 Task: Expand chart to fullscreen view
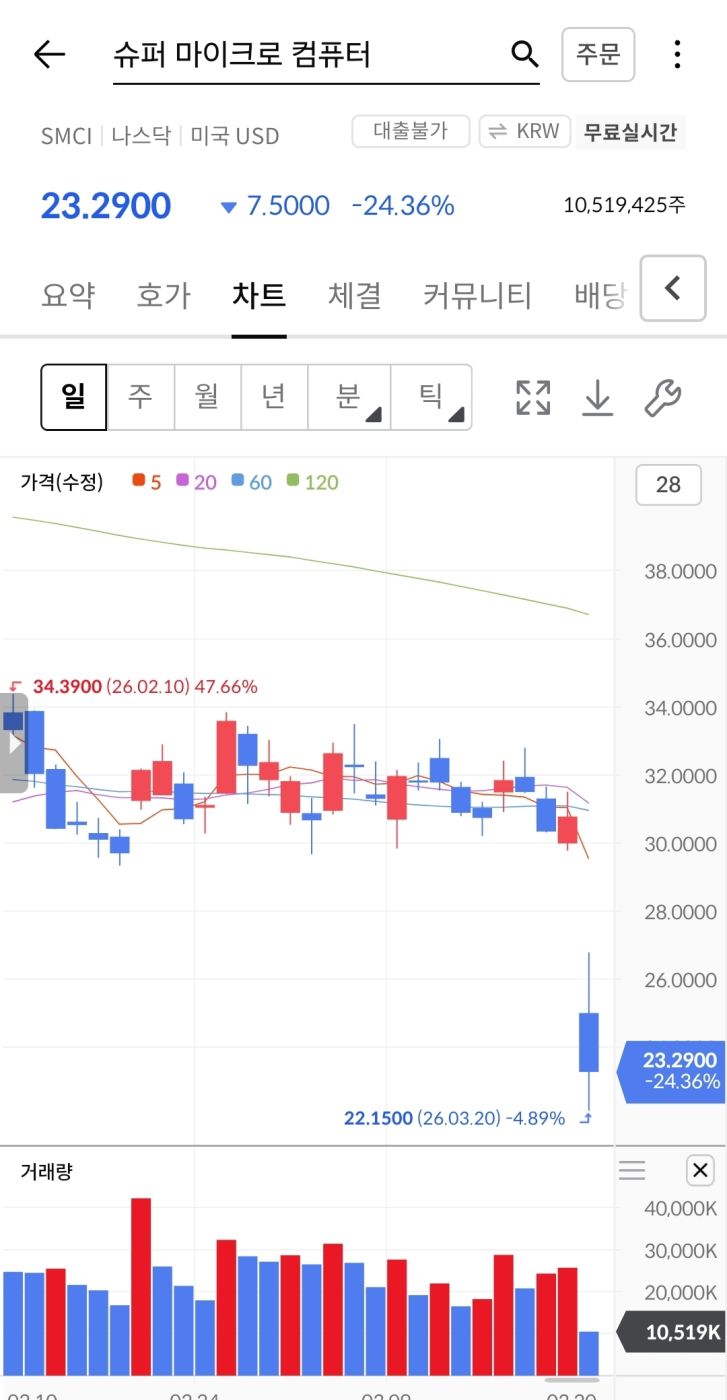pyautogui.click(x=533, y=397)
